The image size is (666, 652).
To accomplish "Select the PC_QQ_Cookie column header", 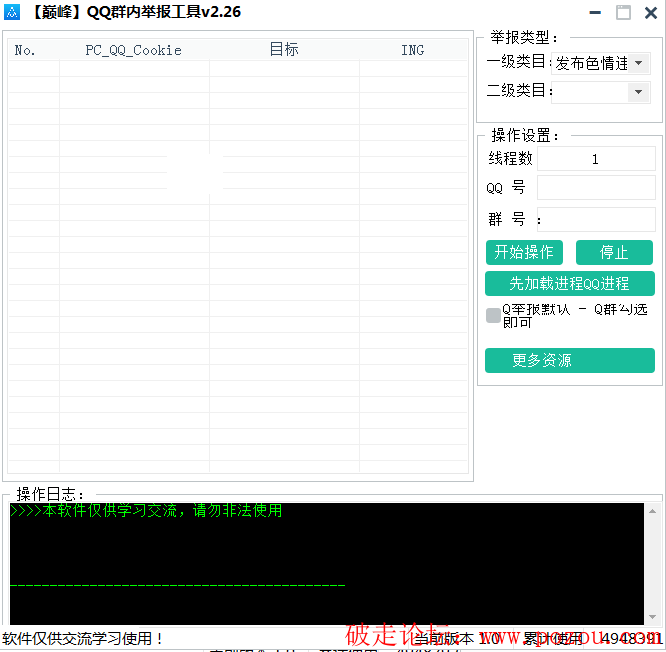I will (x=134, y=50).
